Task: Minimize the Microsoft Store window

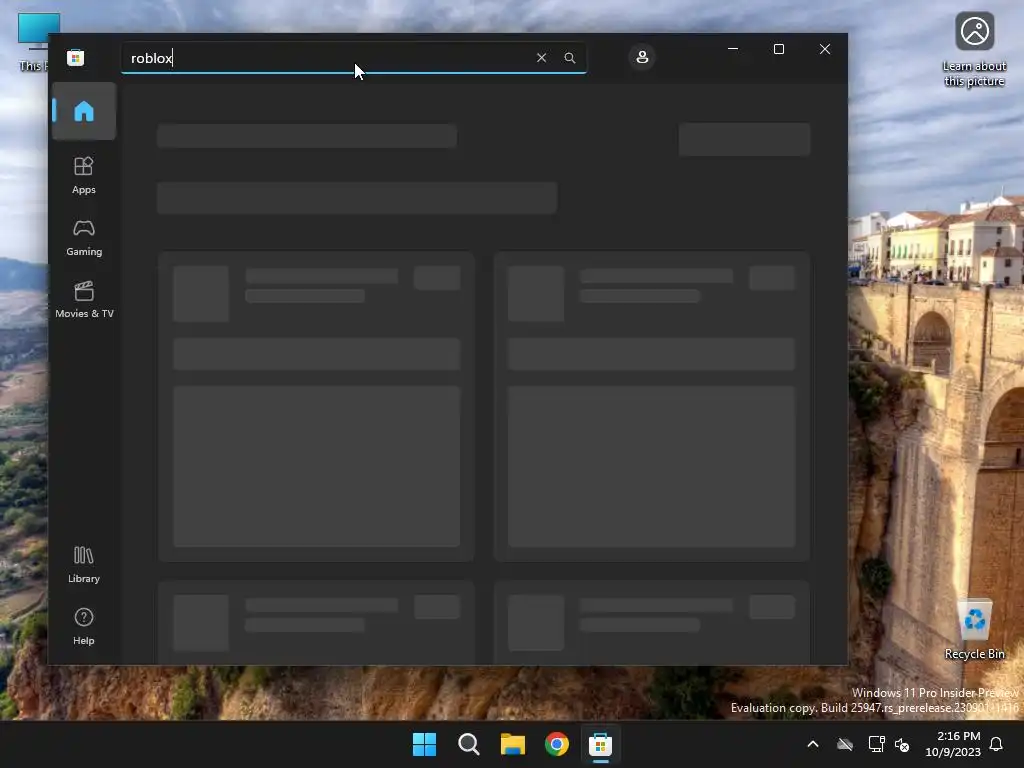Action: click(x=733, y=49)
